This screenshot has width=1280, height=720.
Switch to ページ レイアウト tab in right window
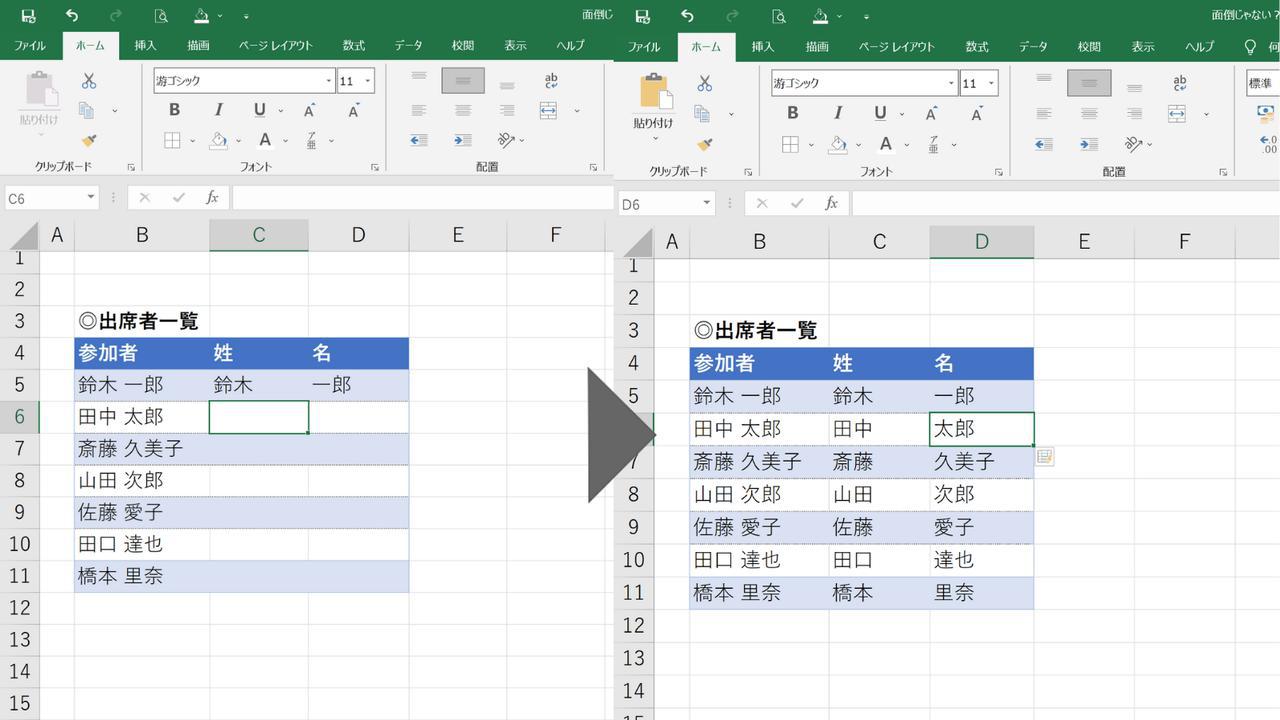(895, 47)
